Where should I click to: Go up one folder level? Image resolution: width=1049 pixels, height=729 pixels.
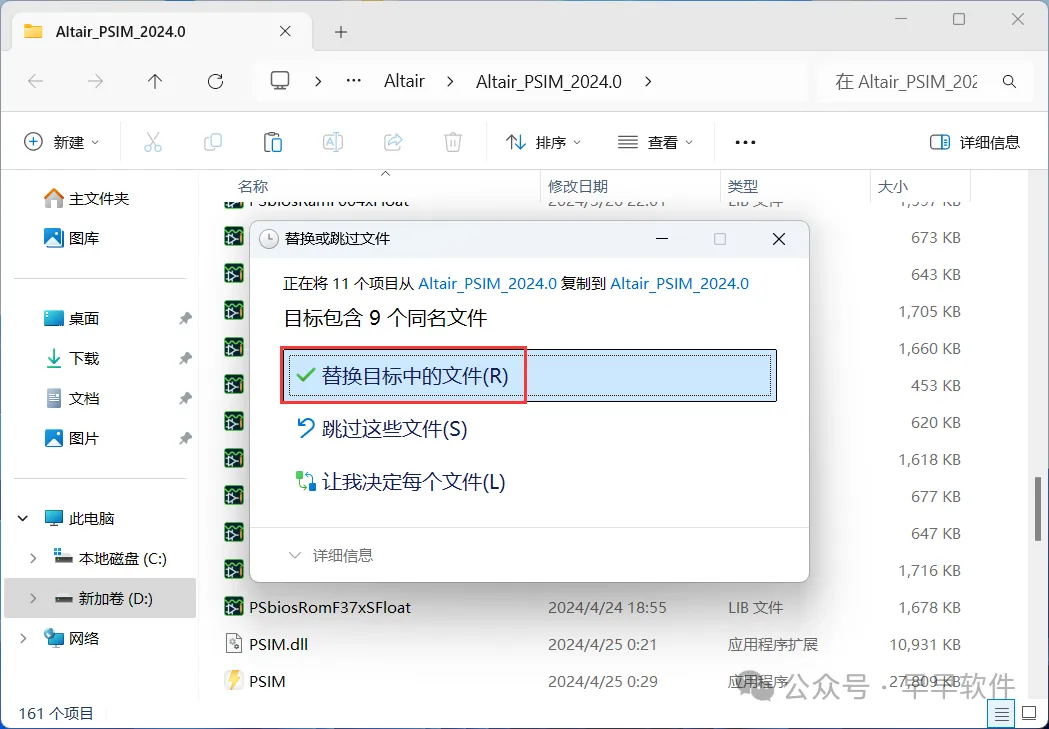pos(155,82)
